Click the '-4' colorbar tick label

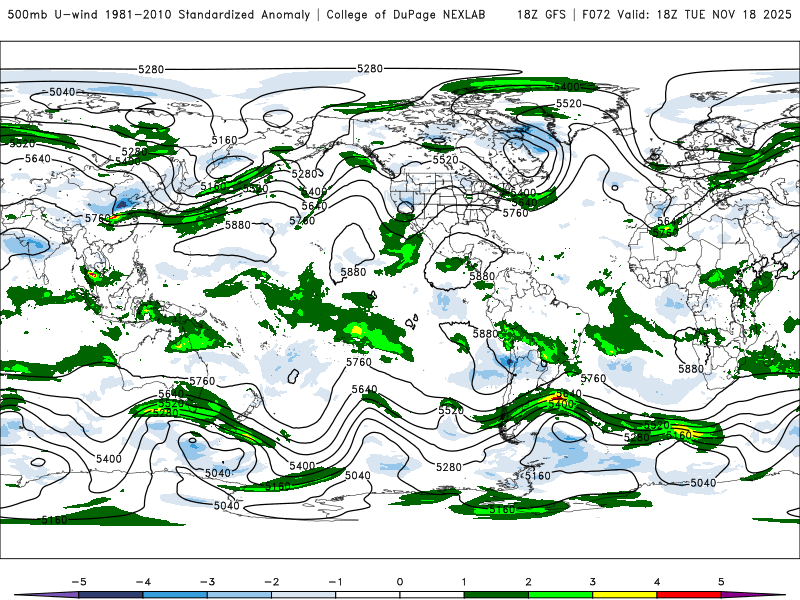point(143,582)
